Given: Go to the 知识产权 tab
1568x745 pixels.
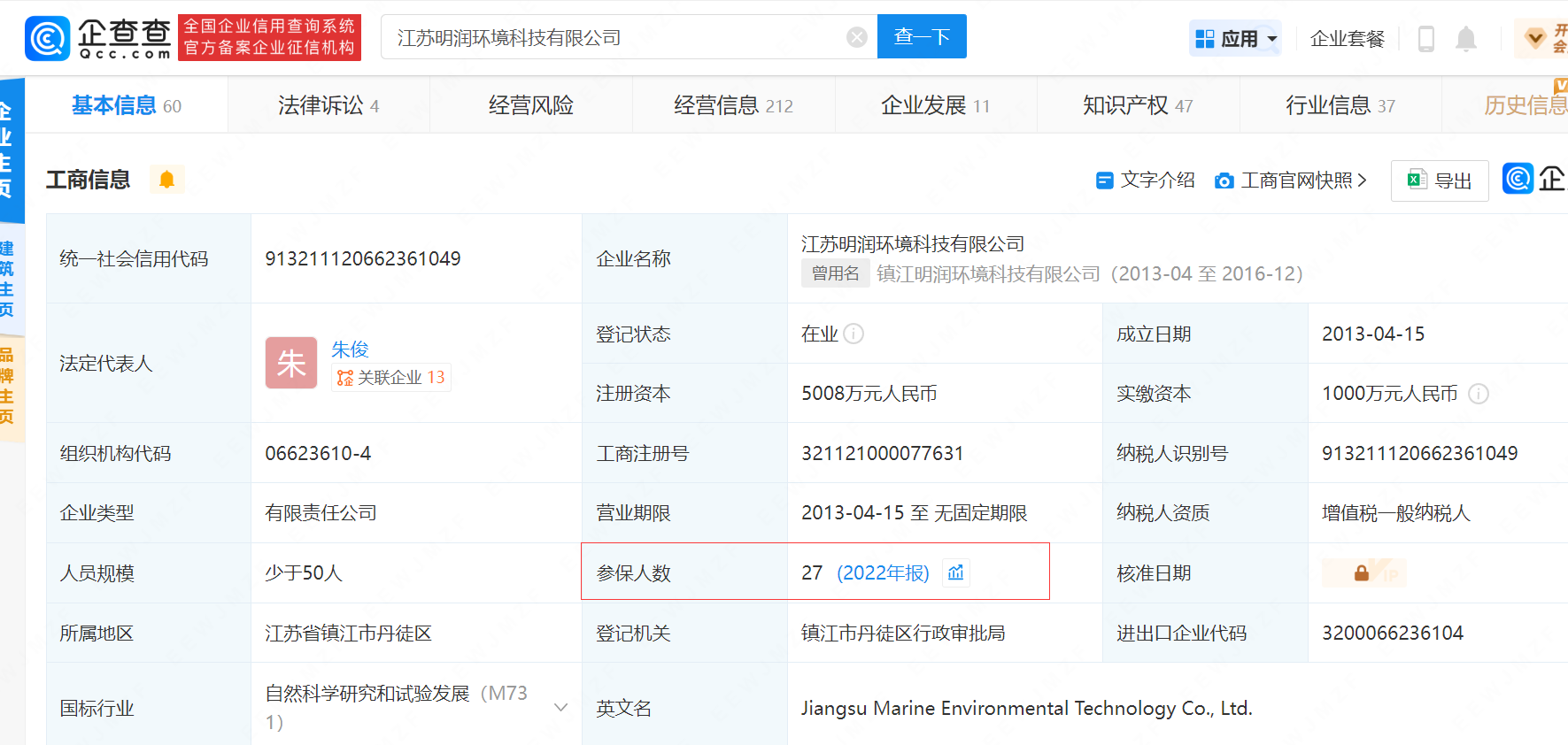Looking at the screenshot, I should [x=1138, y=105].
